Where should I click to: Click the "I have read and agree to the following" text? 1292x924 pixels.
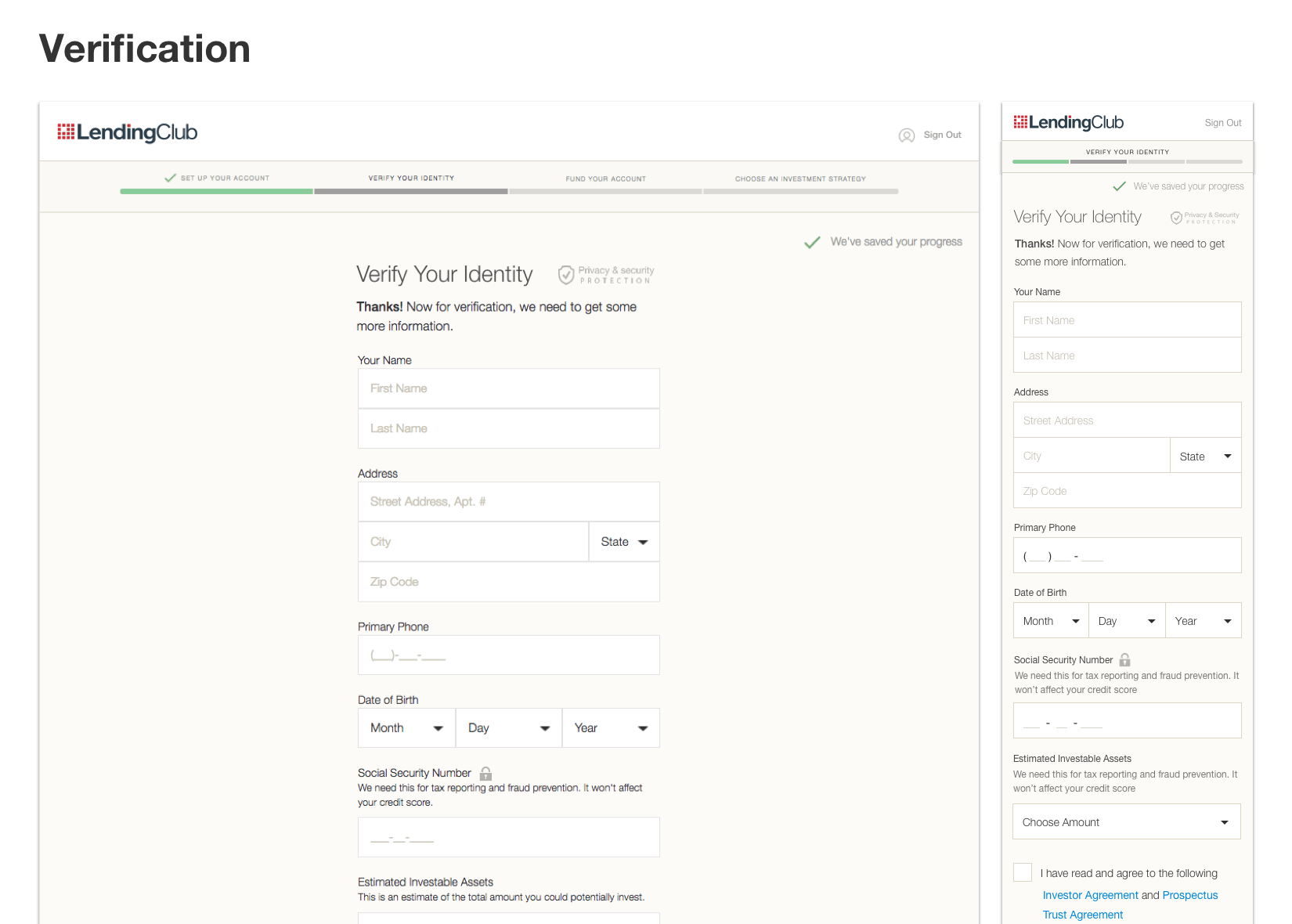click(x=1129, y=873)
